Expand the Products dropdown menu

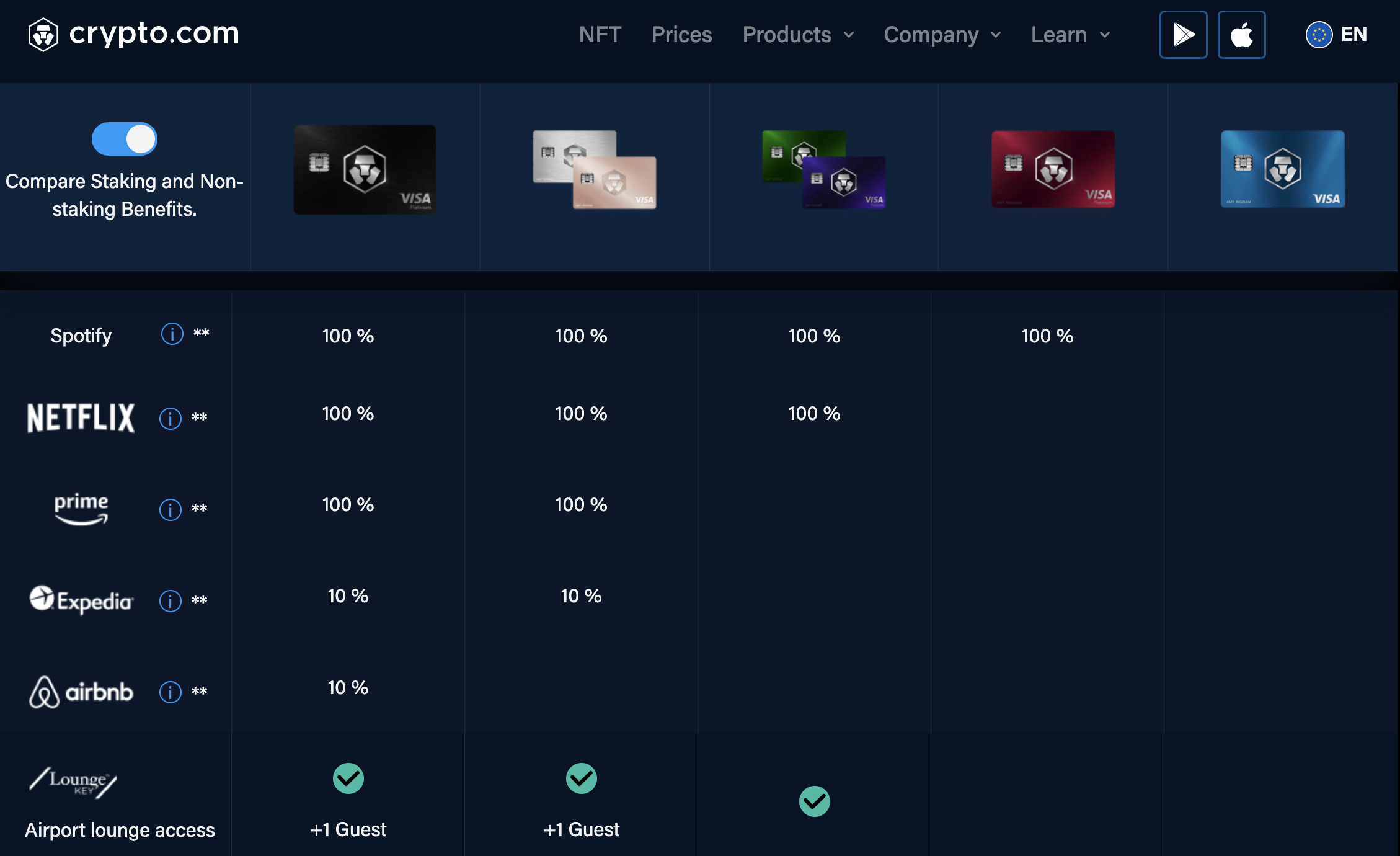click(798, 35)
